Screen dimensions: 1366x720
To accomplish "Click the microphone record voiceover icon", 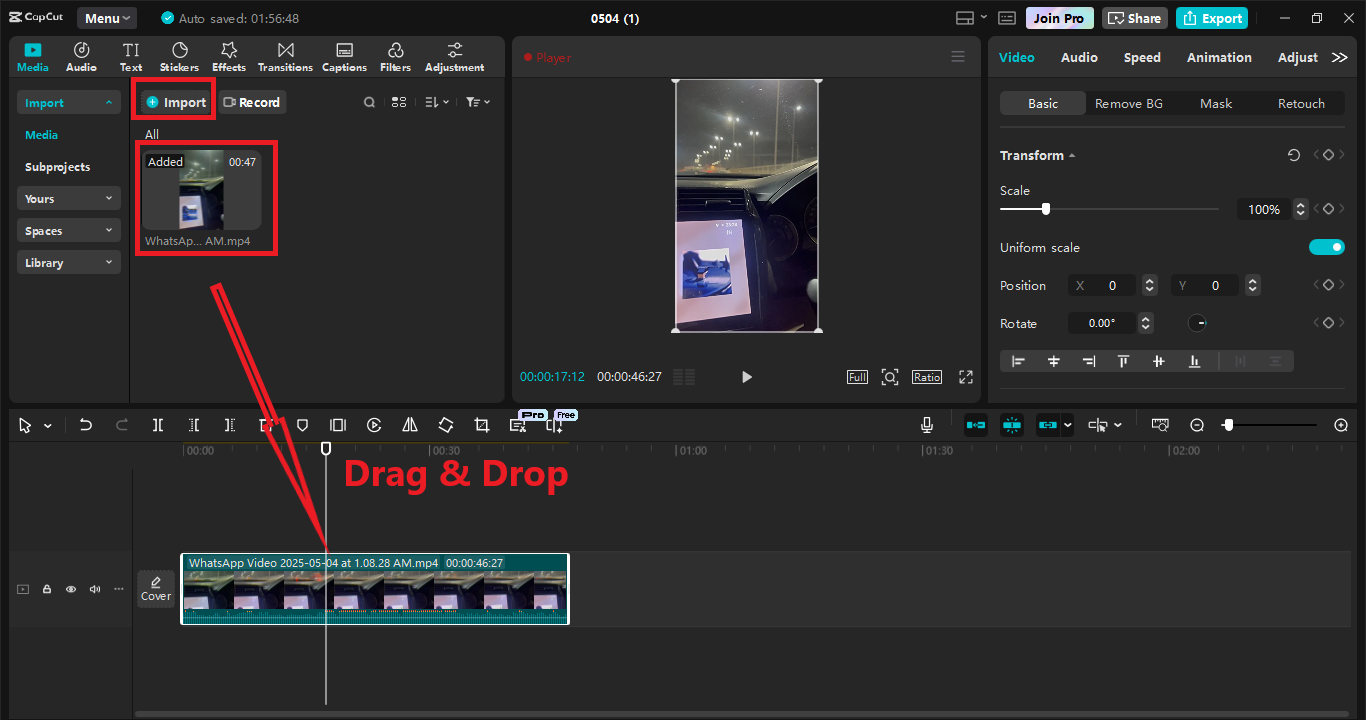I will (x=927, y=425).
